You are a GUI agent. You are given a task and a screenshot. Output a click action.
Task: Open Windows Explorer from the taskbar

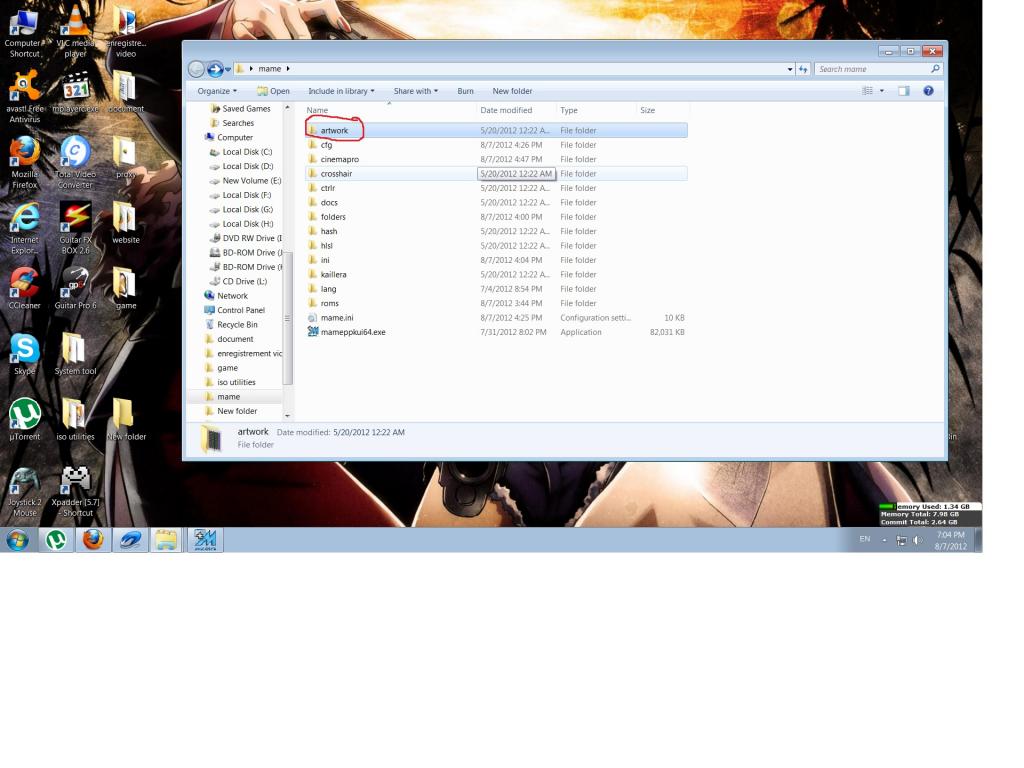(167, 540)
